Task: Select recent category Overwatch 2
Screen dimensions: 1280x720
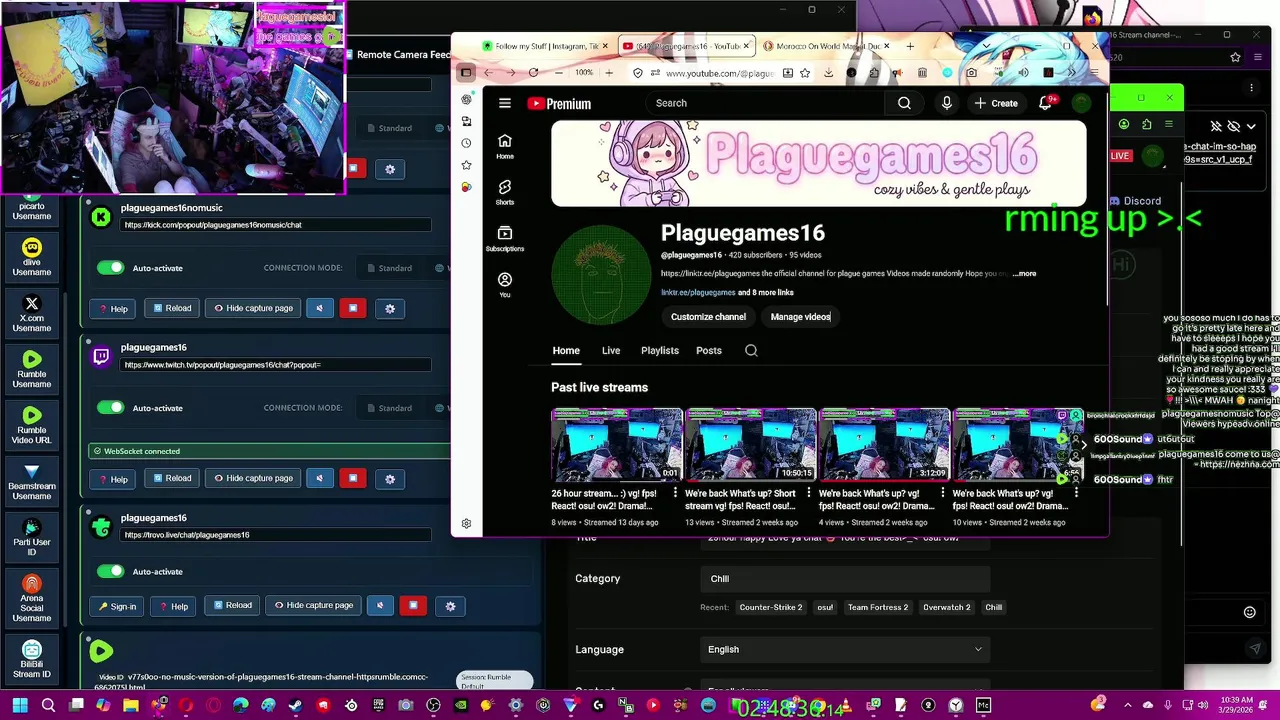Action: tap(946, 607)
